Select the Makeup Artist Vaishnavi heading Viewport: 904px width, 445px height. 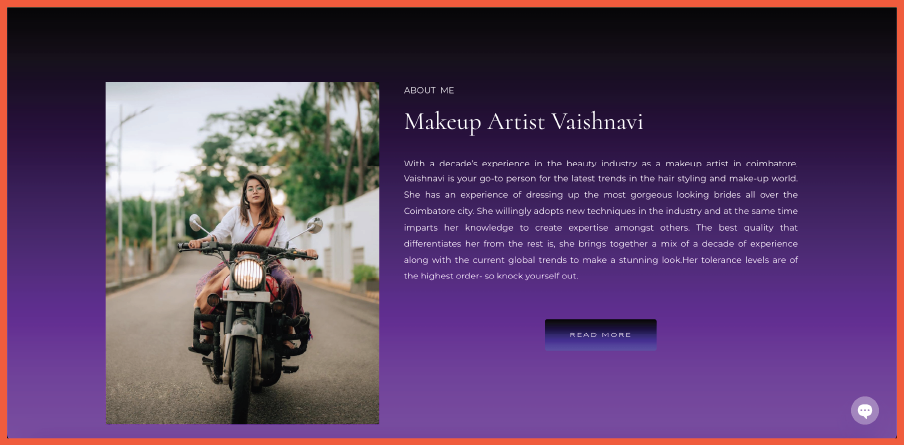523,122
